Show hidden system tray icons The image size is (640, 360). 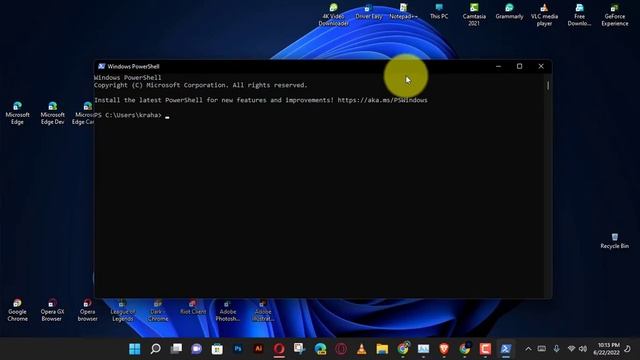pos(528,349)
